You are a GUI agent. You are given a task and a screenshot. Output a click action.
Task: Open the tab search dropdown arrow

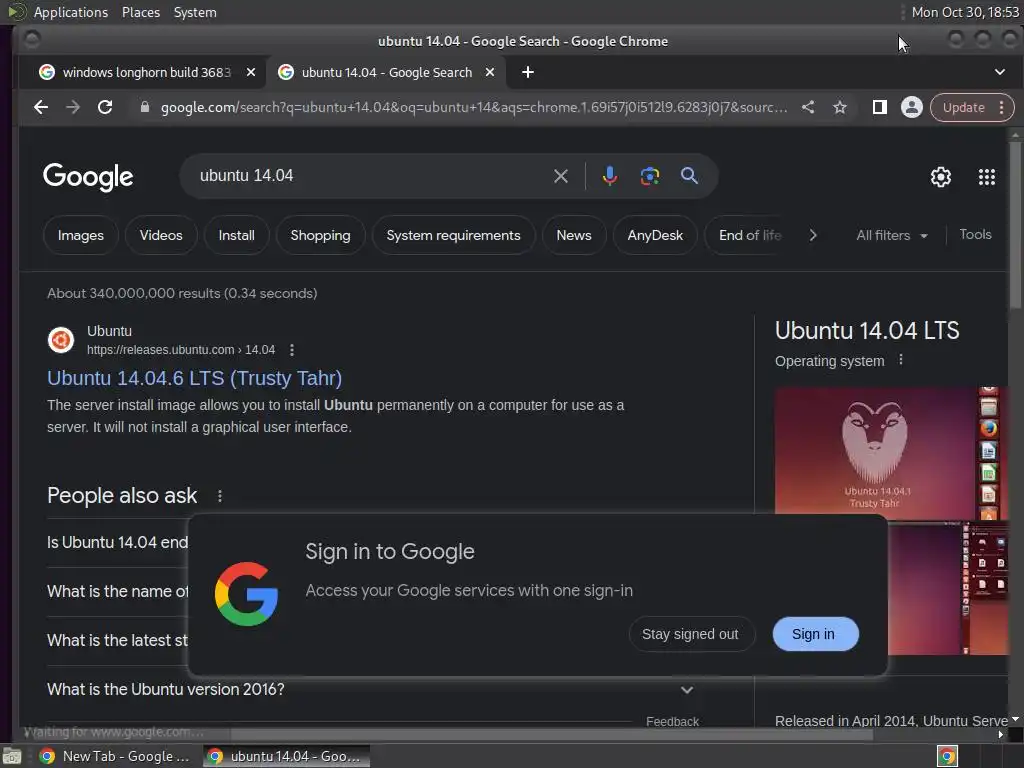pyautogui.click(x=999, y=72)
